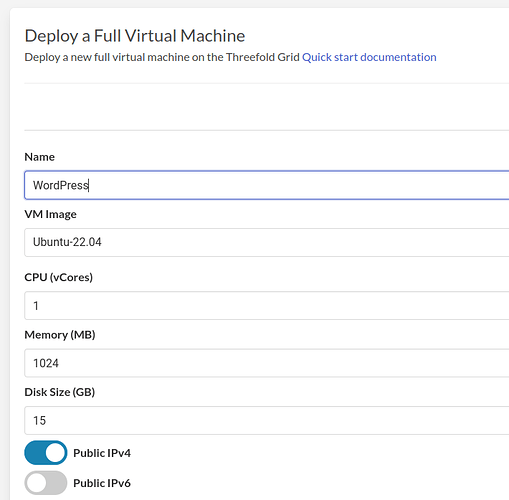The height and width of the screenshot is (500, 509).
Task: Click the CPU (vCores) label
Action: 59,277
